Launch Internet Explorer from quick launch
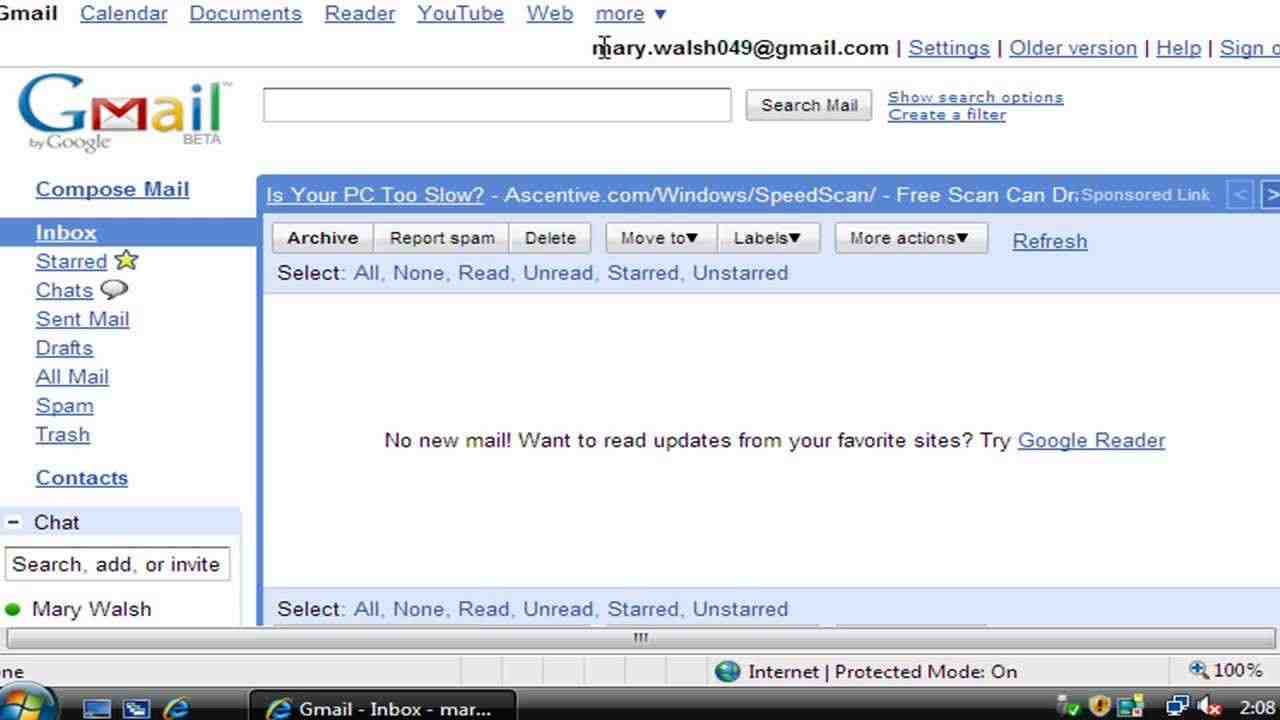Screen dimensions: 1280x720 (x=176, y=709)
